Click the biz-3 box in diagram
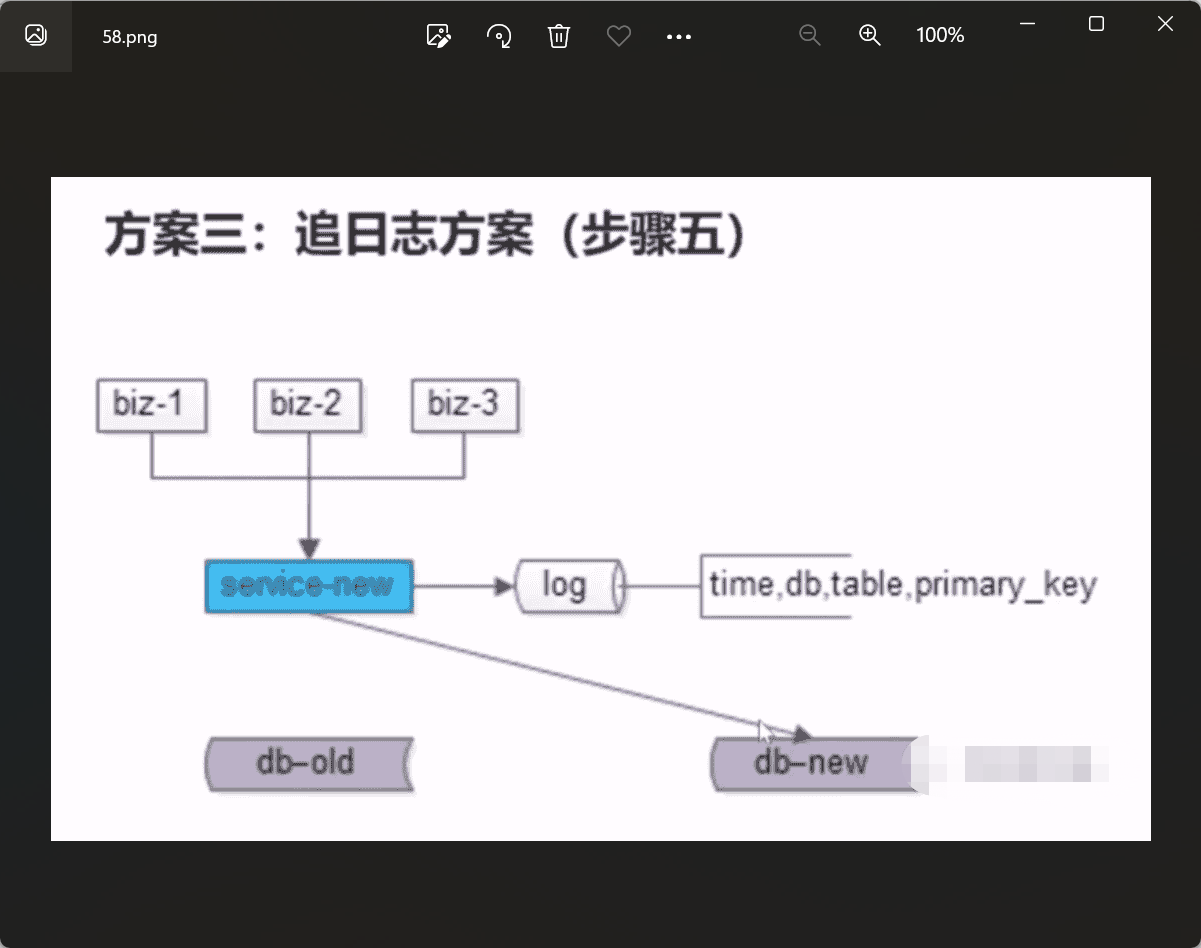 [465, 406]
